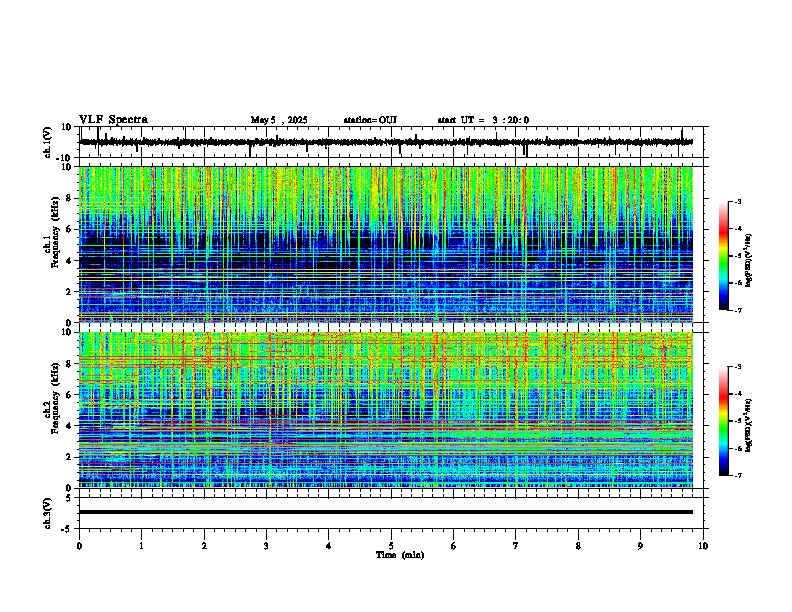Click the ch.1 color bar PSD unit label
Screen dimensions: 792x612
(748, 260)
